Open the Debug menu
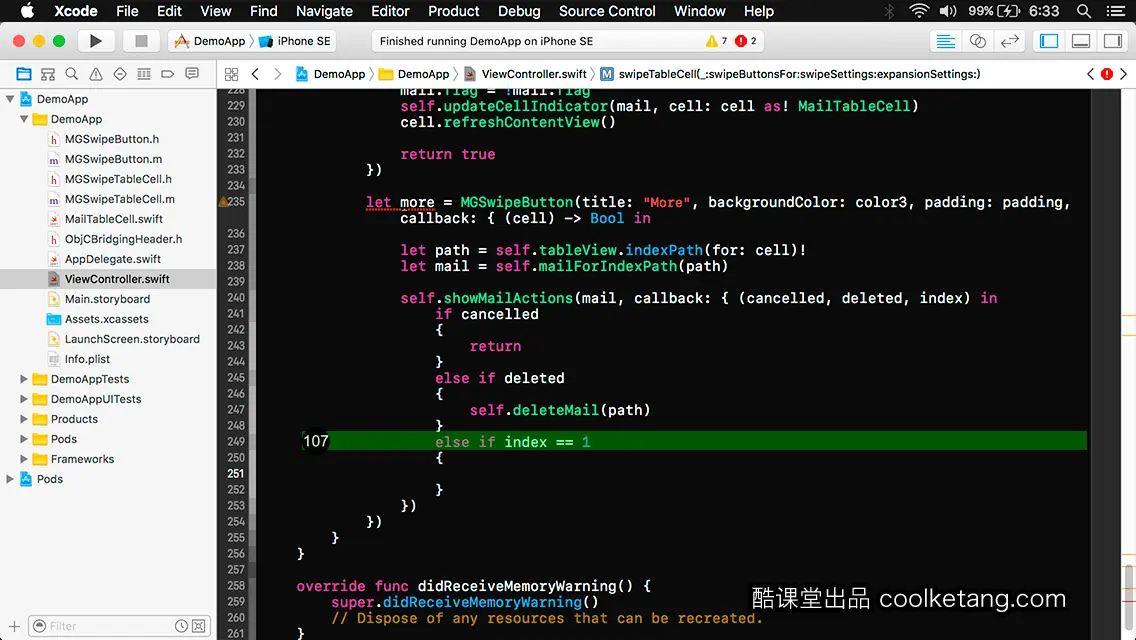Image resolution: width=1136 pixels, height=640 pixels. point(519,11)
